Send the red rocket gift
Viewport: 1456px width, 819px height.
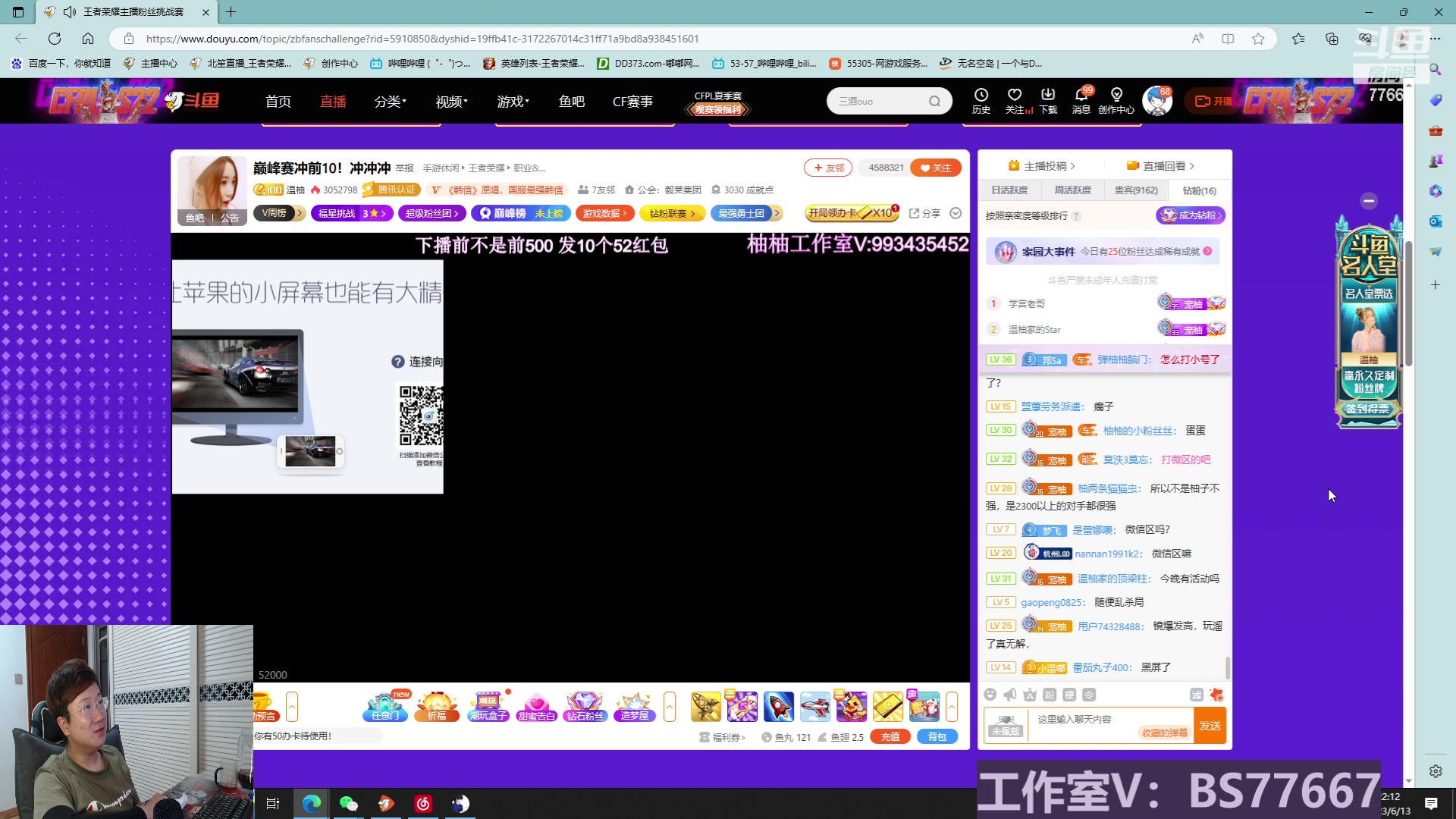click(x=779, y=707)
